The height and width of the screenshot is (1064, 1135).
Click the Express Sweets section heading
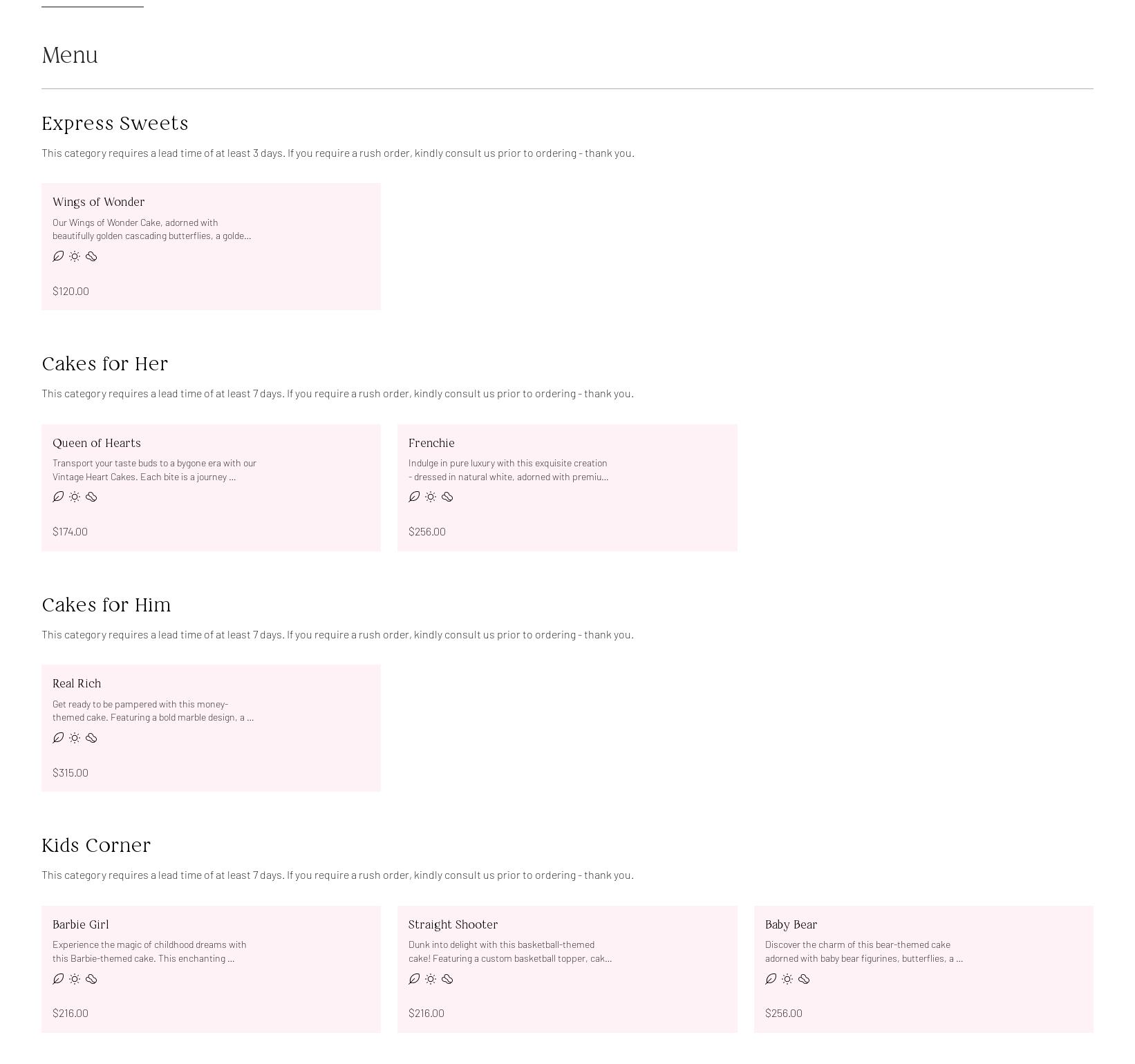(115, 123)
